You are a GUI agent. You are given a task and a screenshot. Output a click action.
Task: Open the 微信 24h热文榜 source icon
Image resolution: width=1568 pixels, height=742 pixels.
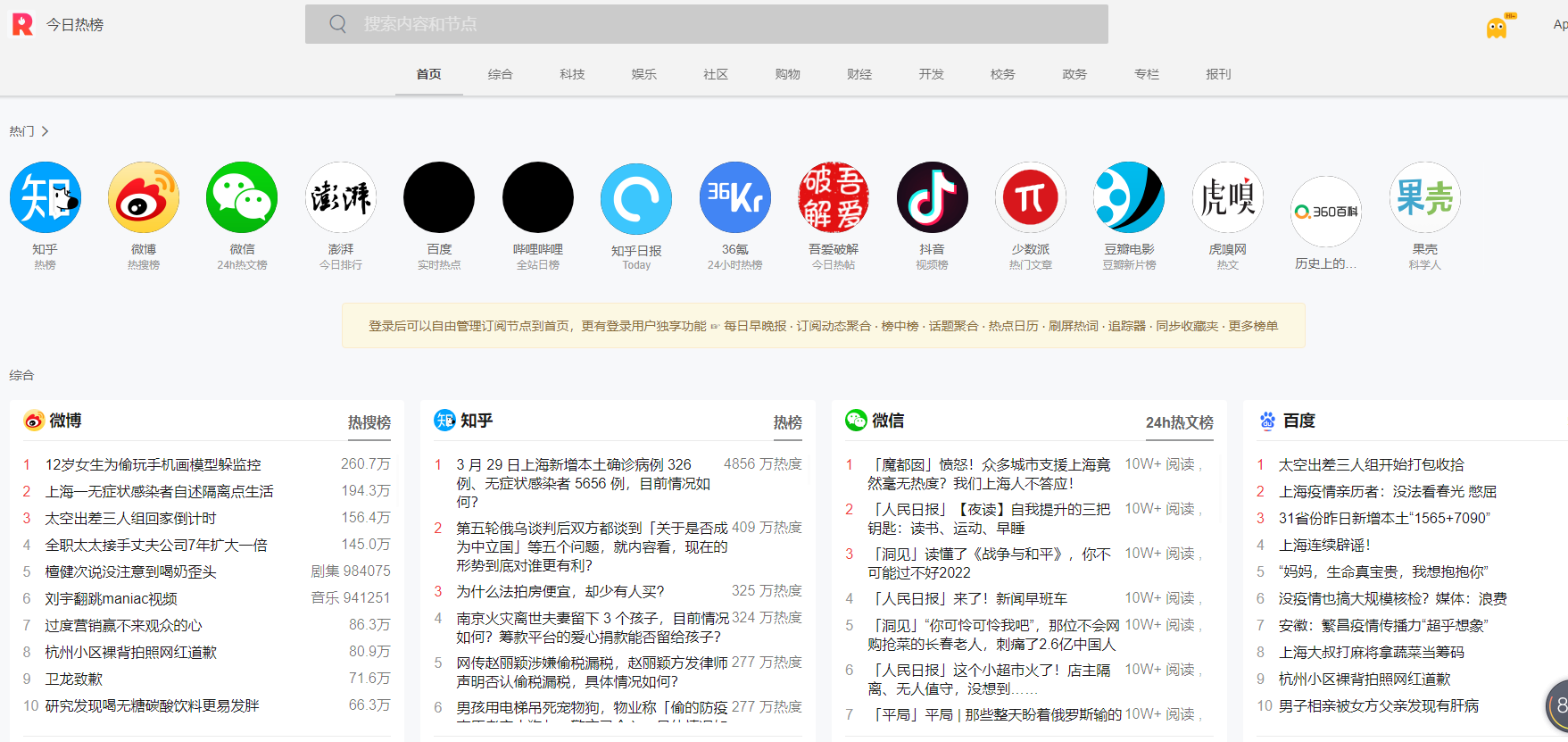pyautogui.click(x=242, y=197)
